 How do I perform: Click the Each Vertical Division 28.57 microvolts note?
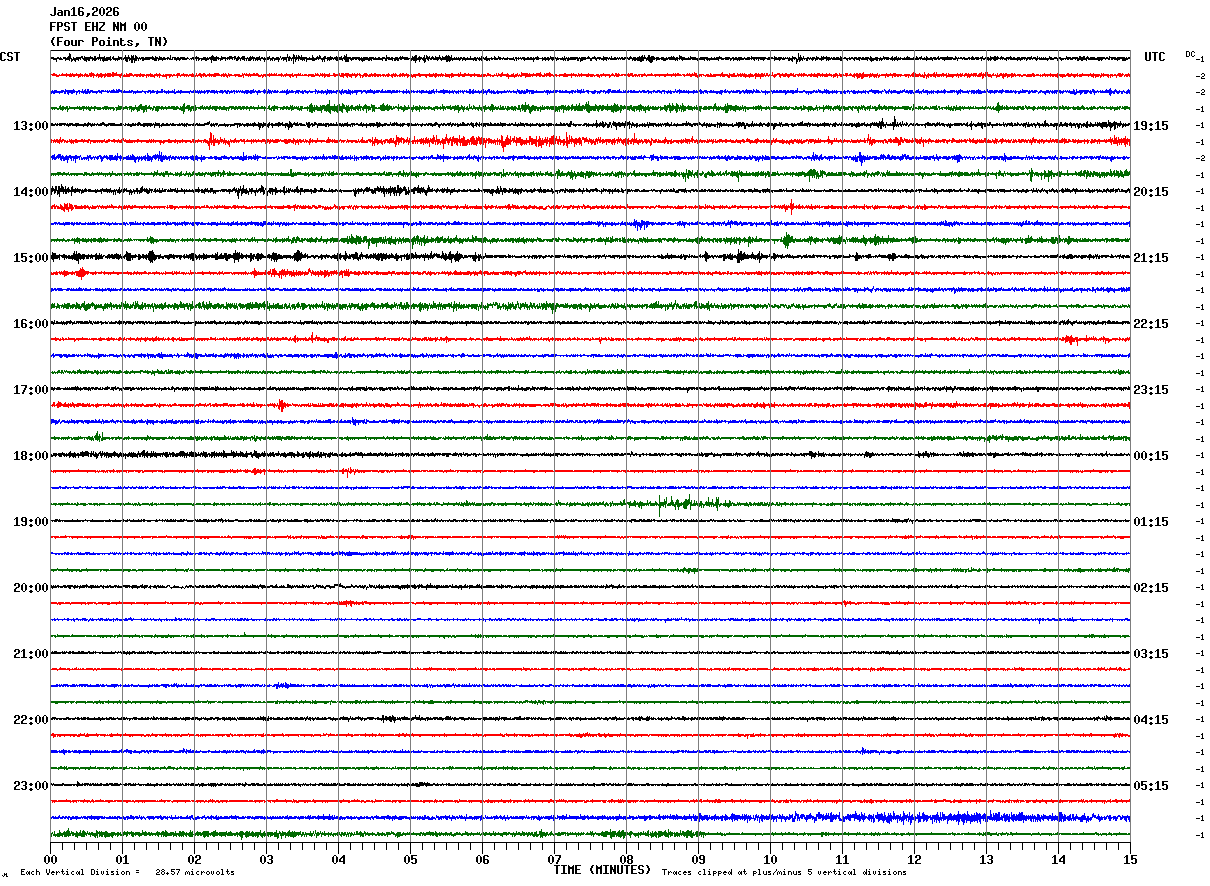(x=127, y=873)
